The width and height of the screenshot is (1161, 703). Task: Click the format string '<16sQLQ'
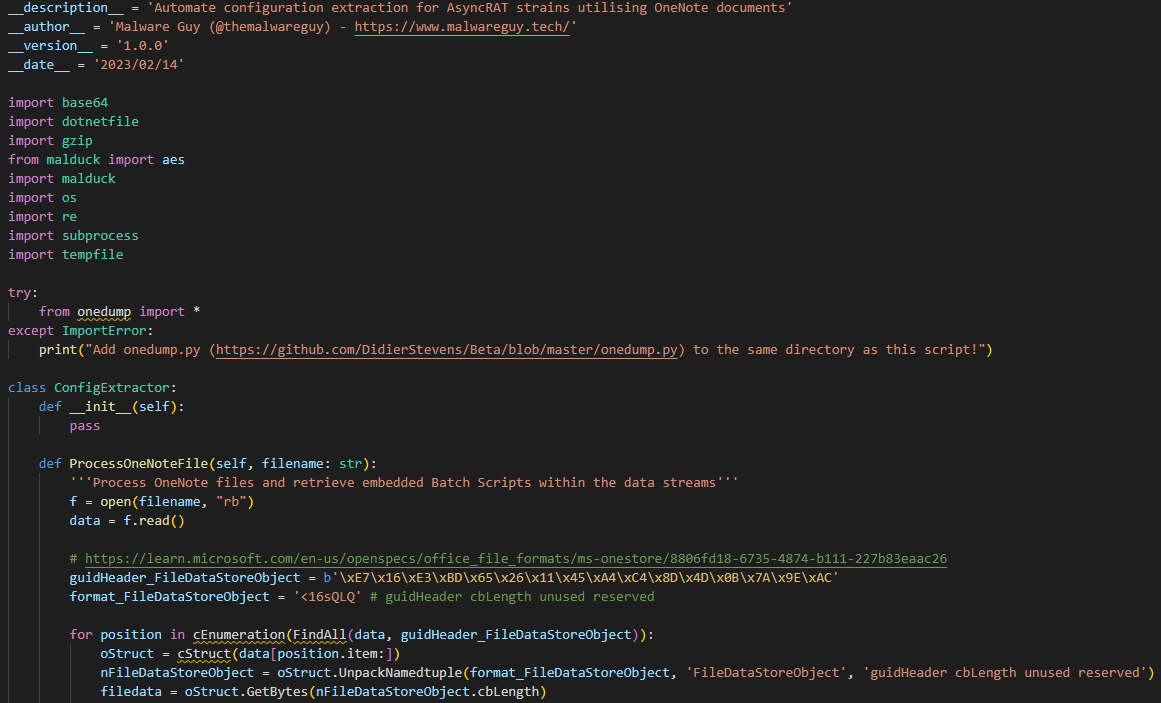(327, 597)
